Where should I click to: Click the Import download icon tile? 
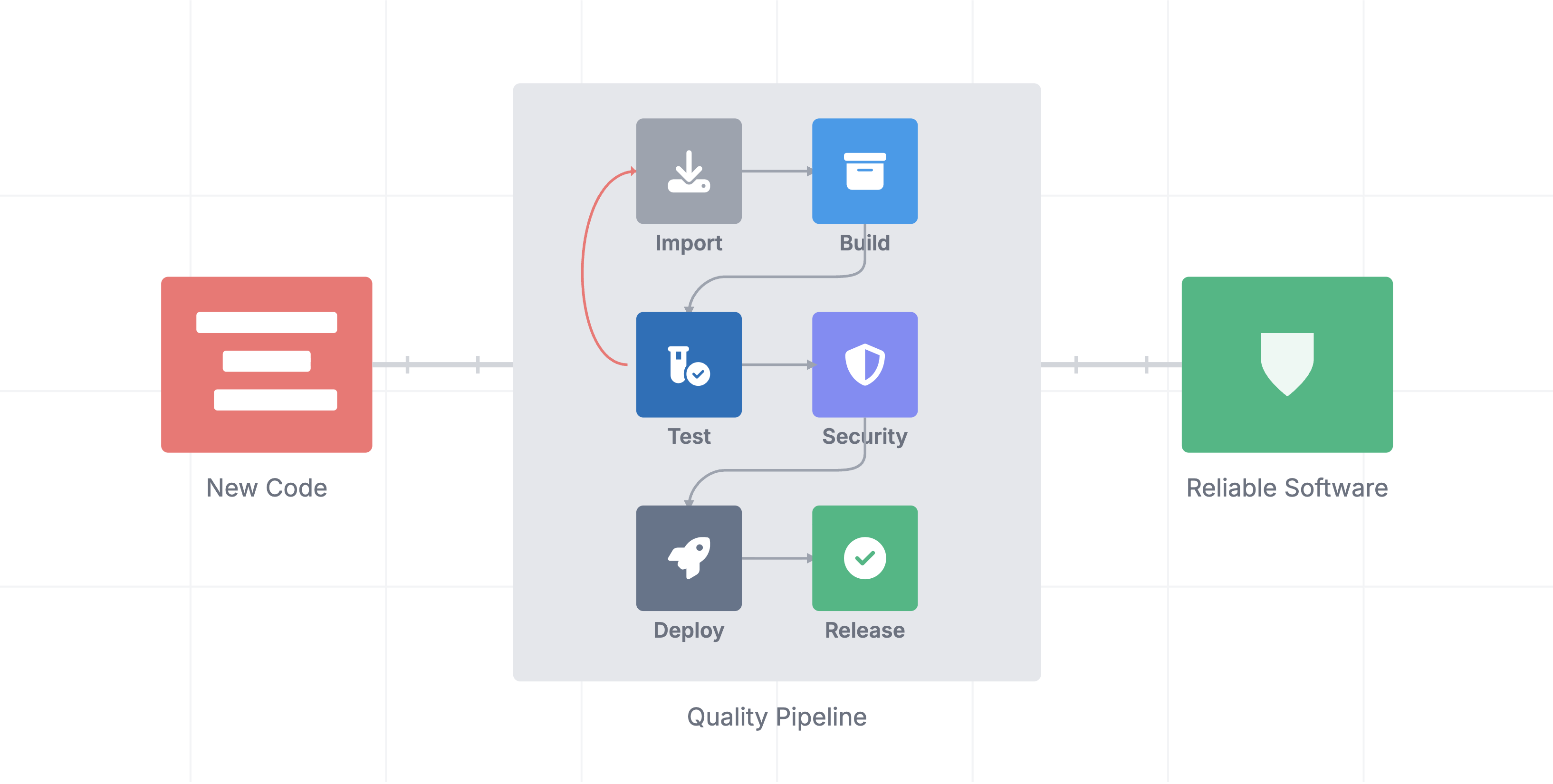(689, 171)
